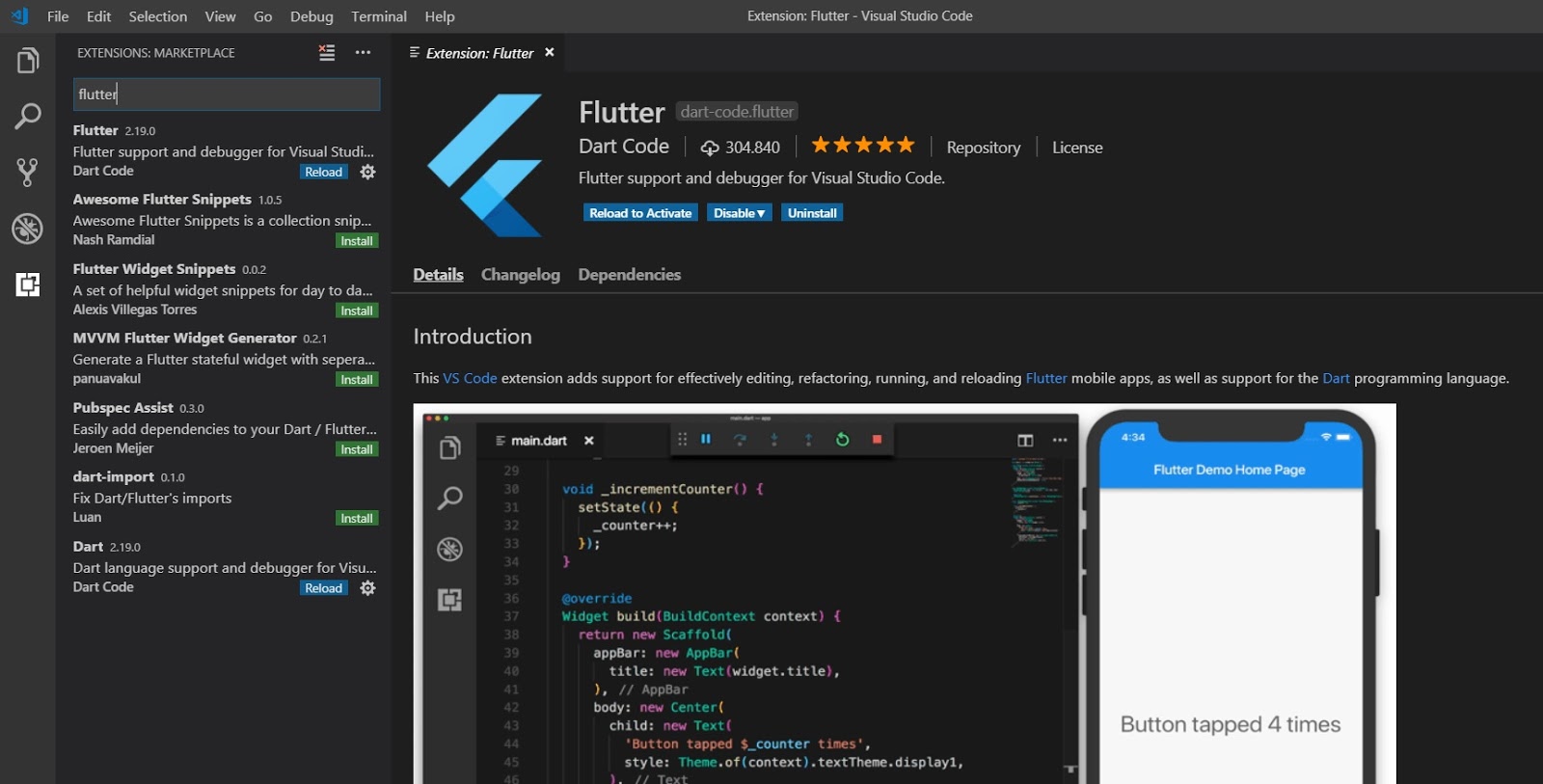Image resolution: width=1543 pixels, height=784 pixels.
Task: Select Pubspec Assist list entry
Action: [x=224, y=428]
